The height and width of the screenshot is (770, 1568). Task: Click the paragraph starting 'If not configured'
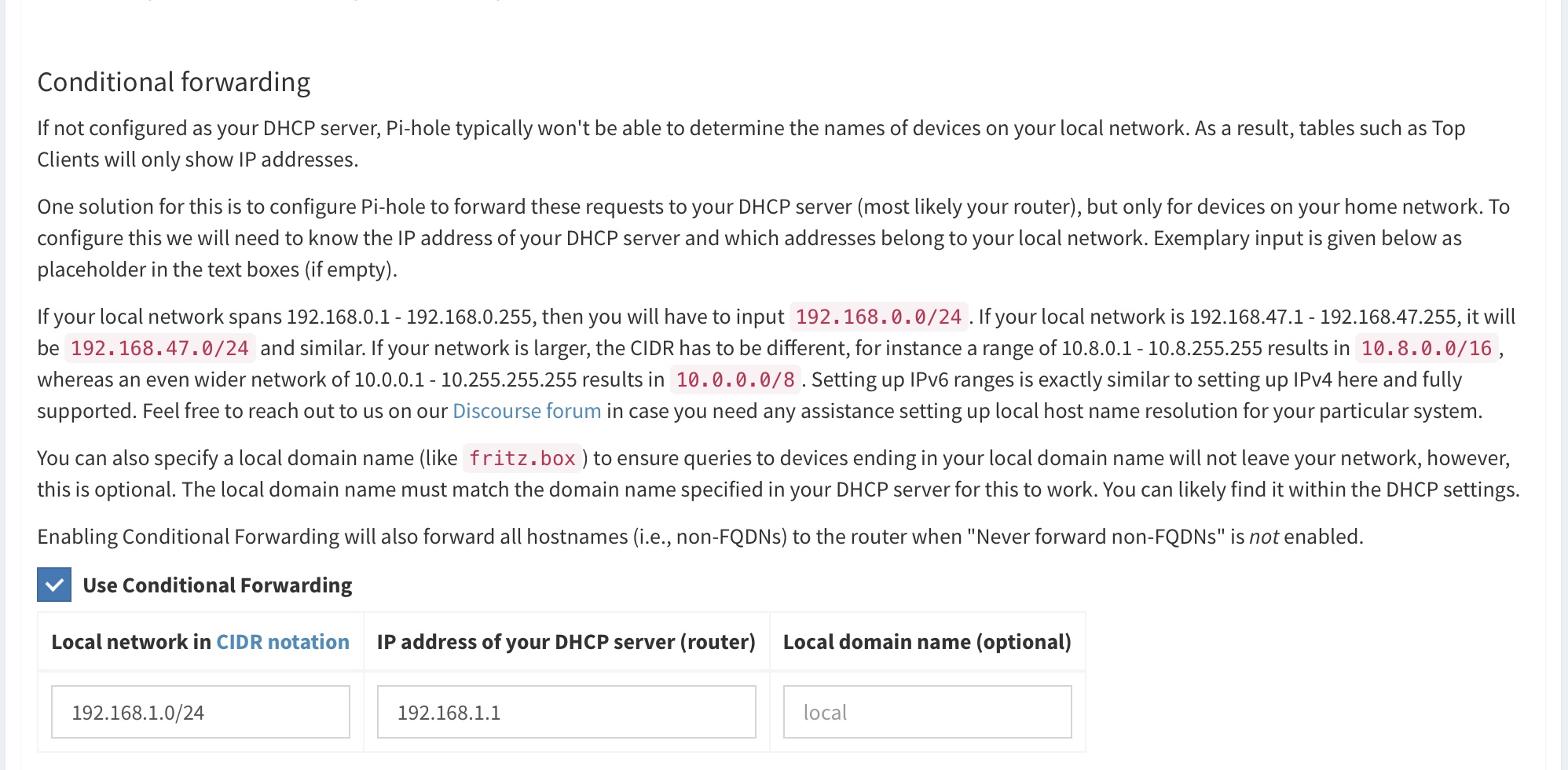(751, 144)
